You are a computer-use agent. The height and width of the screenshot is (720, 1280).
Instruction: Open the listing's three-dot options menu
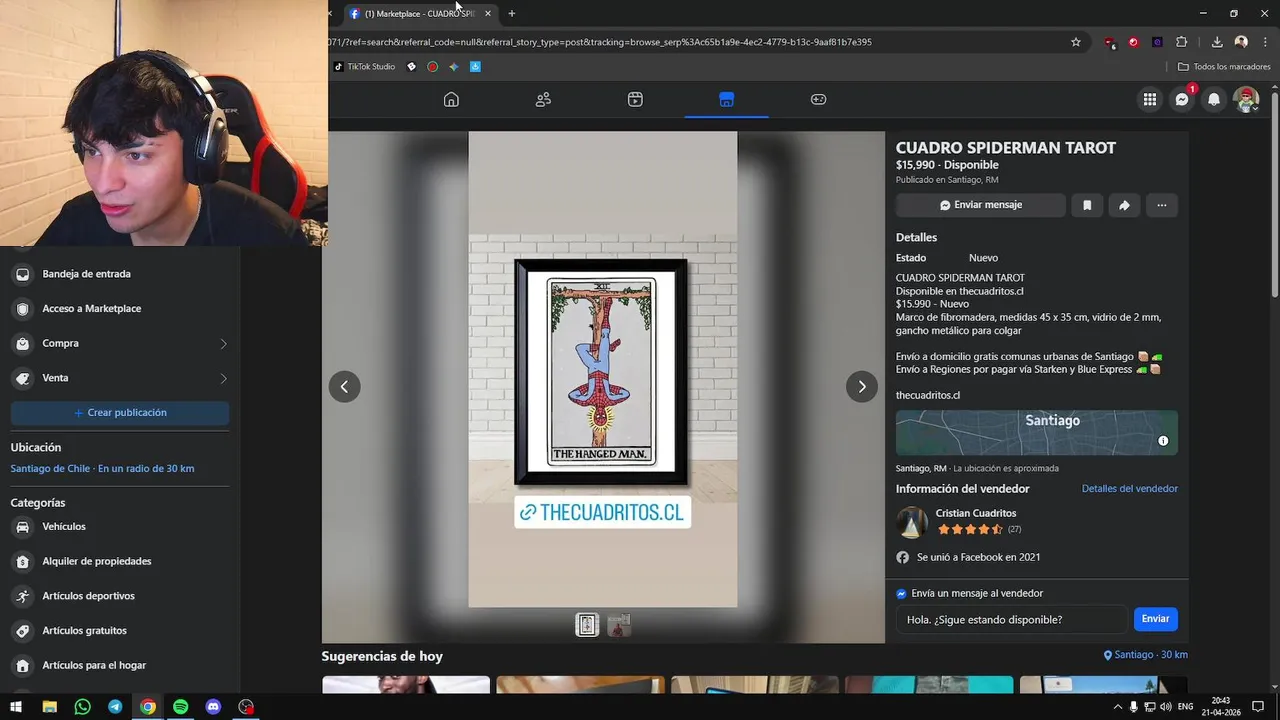[1161, 205]
